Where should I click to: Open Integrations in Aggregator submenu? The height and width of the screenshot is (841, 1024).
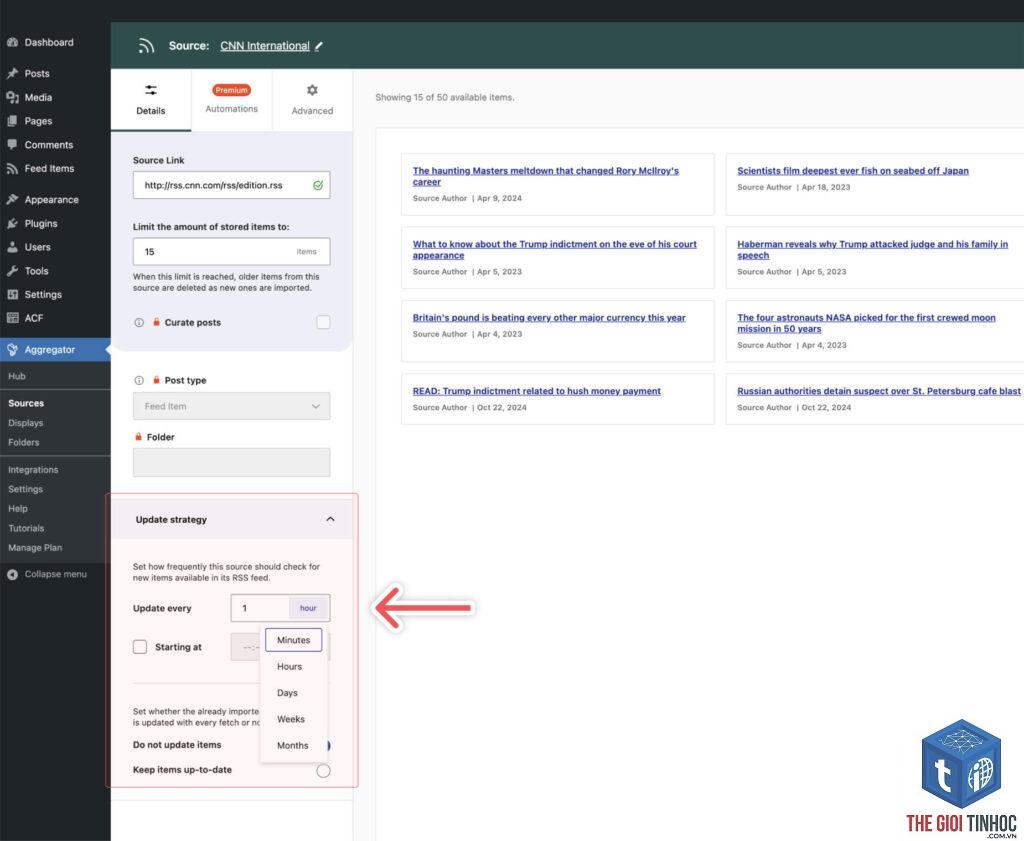click(x=33, y=469)
